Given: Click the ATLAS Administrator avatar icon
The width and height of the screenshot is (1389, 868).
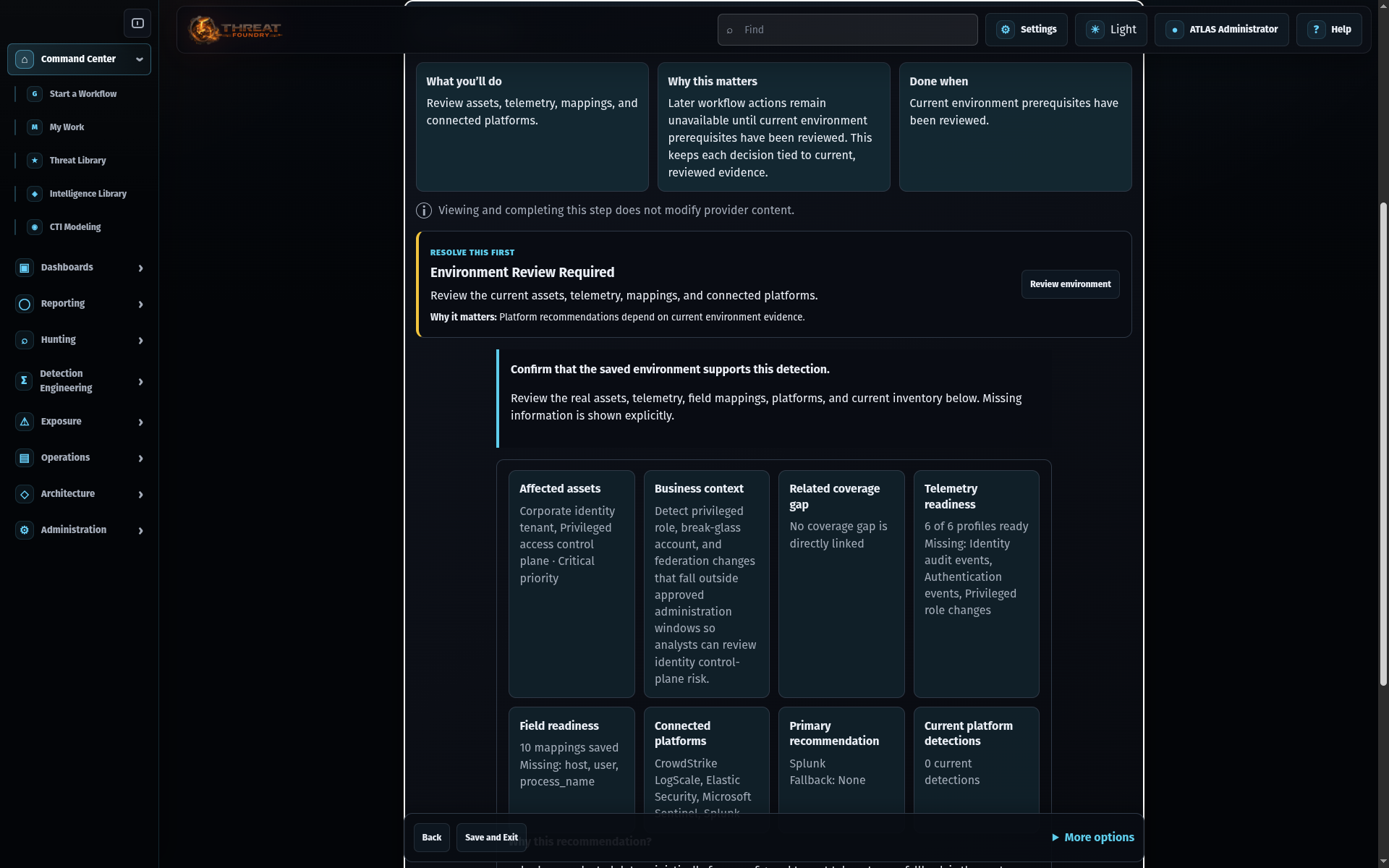Looking at the screenshot, I should (x=1175, y=30).
